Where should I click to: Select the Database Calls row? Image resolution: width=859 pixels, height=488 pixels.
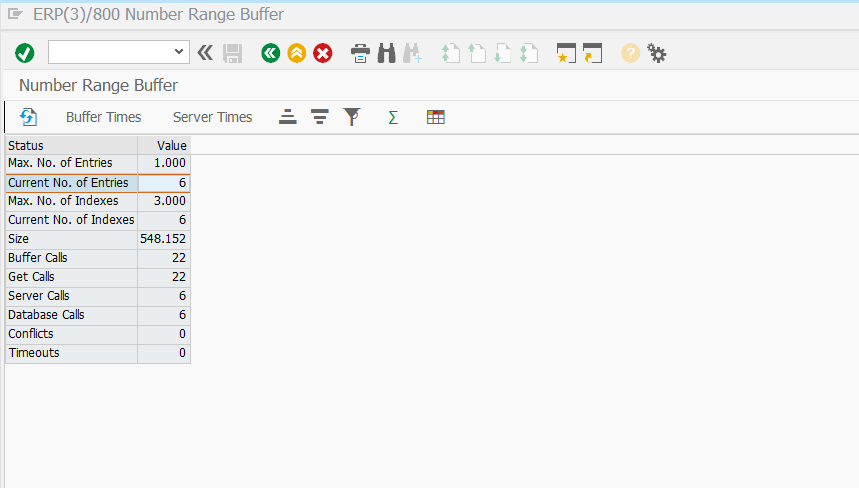[x=98, y=315]
